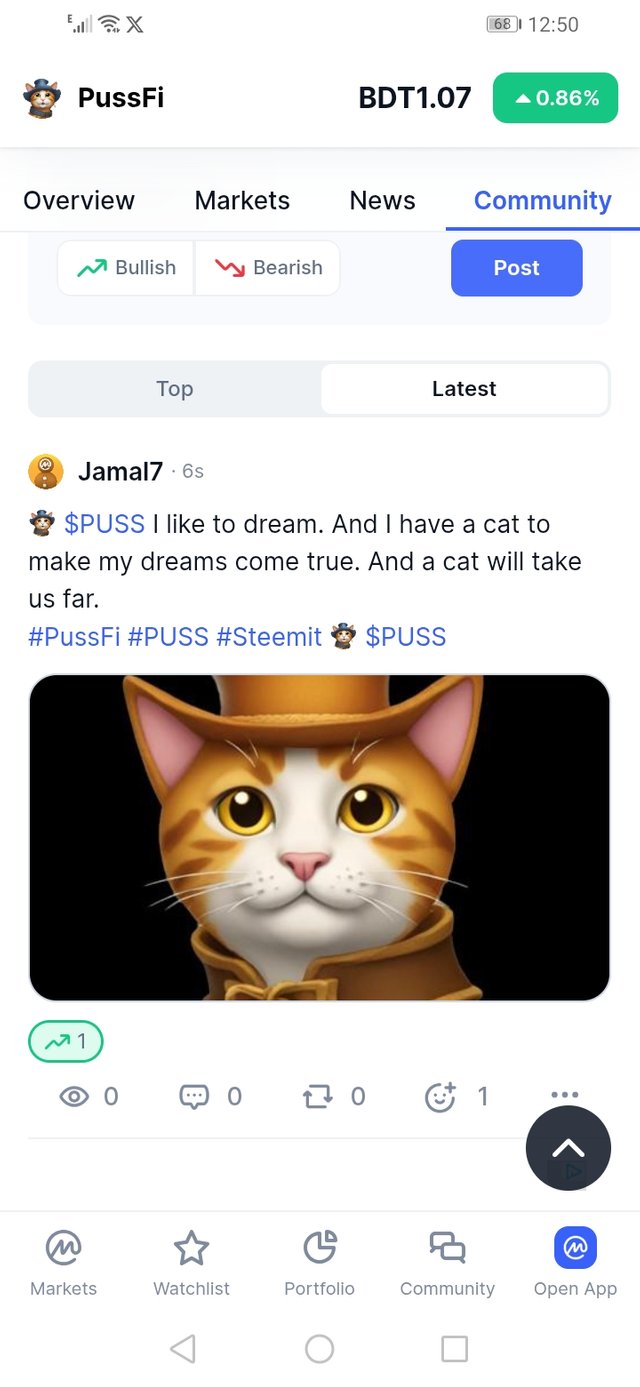Open the cat image in the post

pyautogui.click(x=319, y=837)
